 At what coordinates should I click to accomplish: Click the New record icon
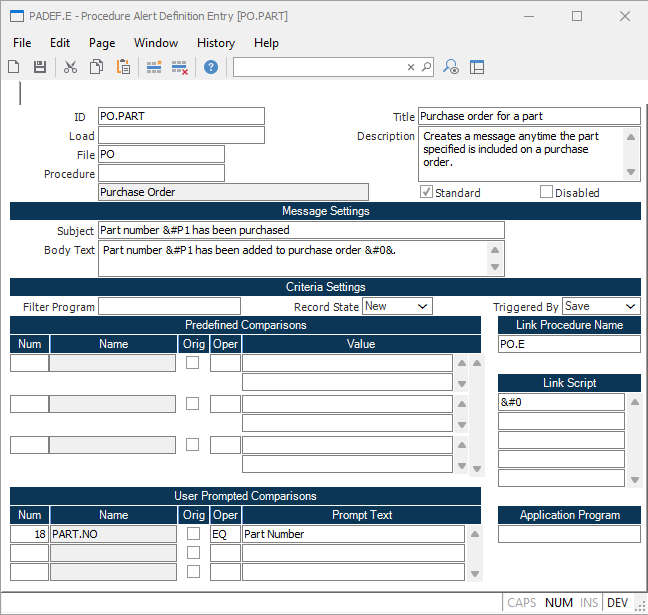(14, 67)
